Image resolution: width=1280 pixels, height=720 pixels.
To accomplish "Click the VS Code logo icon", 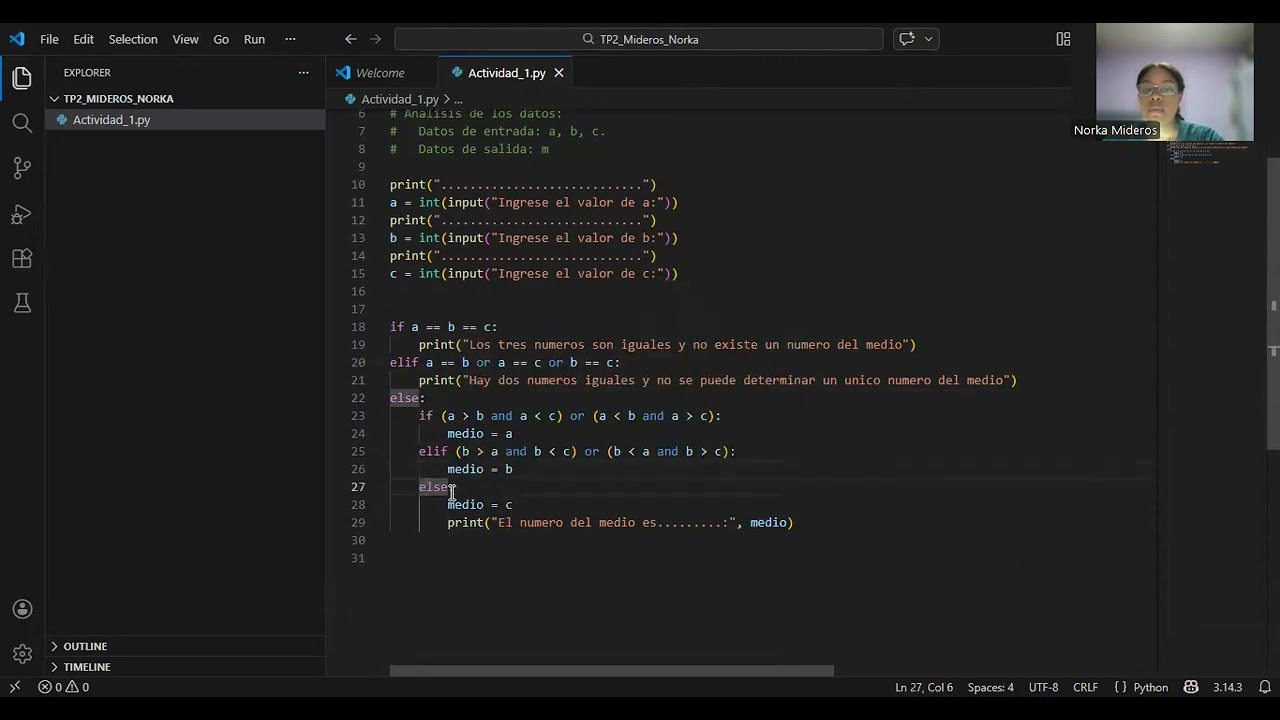I will [x=17, y=39].
